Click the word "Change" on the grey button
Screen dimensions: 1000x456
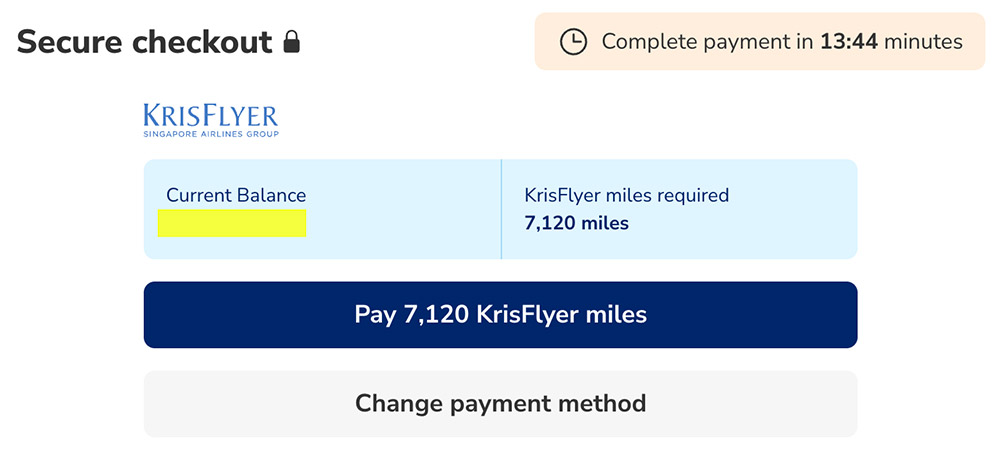point(400,404)
